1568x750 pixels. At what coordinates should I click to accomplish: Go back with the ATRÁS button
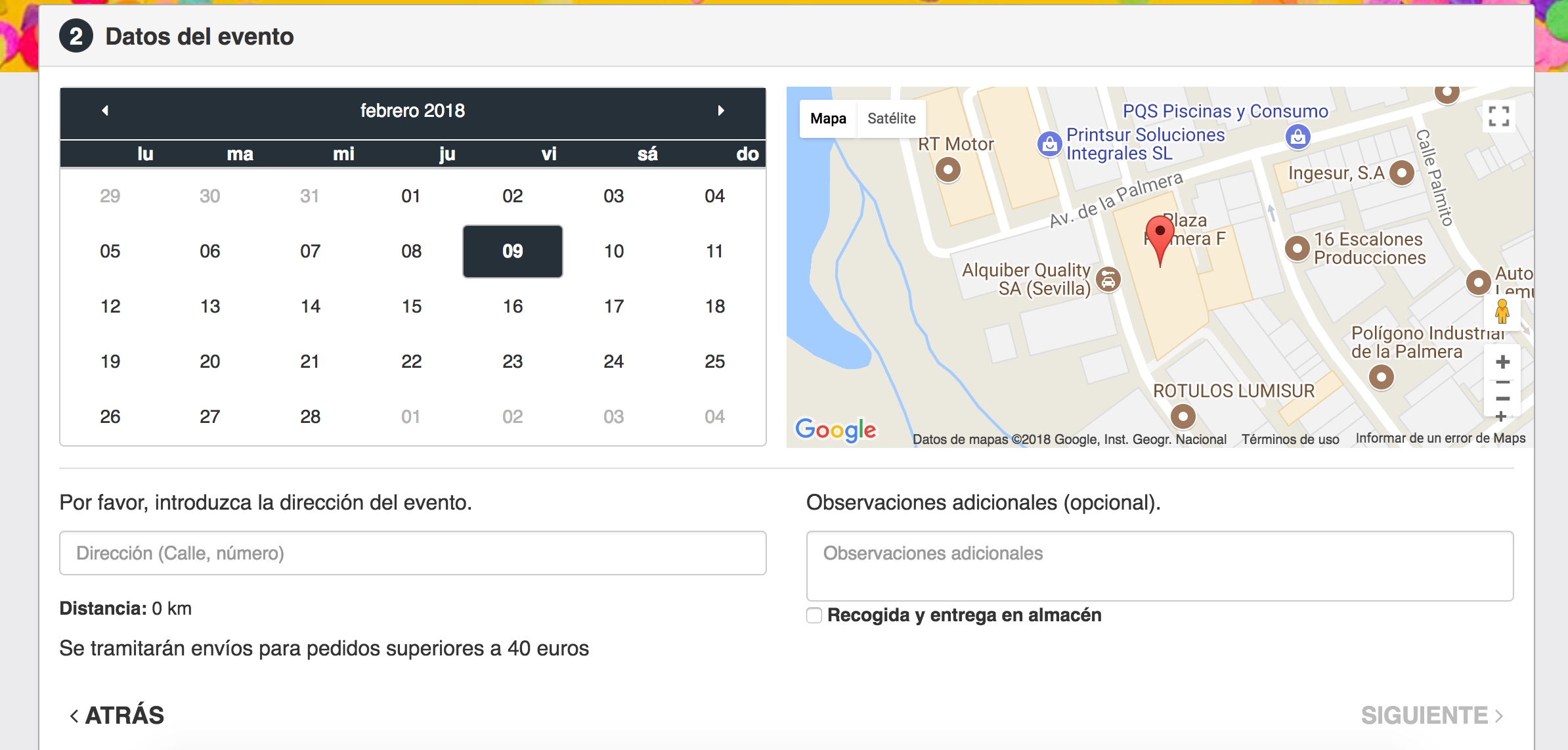(118, 715)
